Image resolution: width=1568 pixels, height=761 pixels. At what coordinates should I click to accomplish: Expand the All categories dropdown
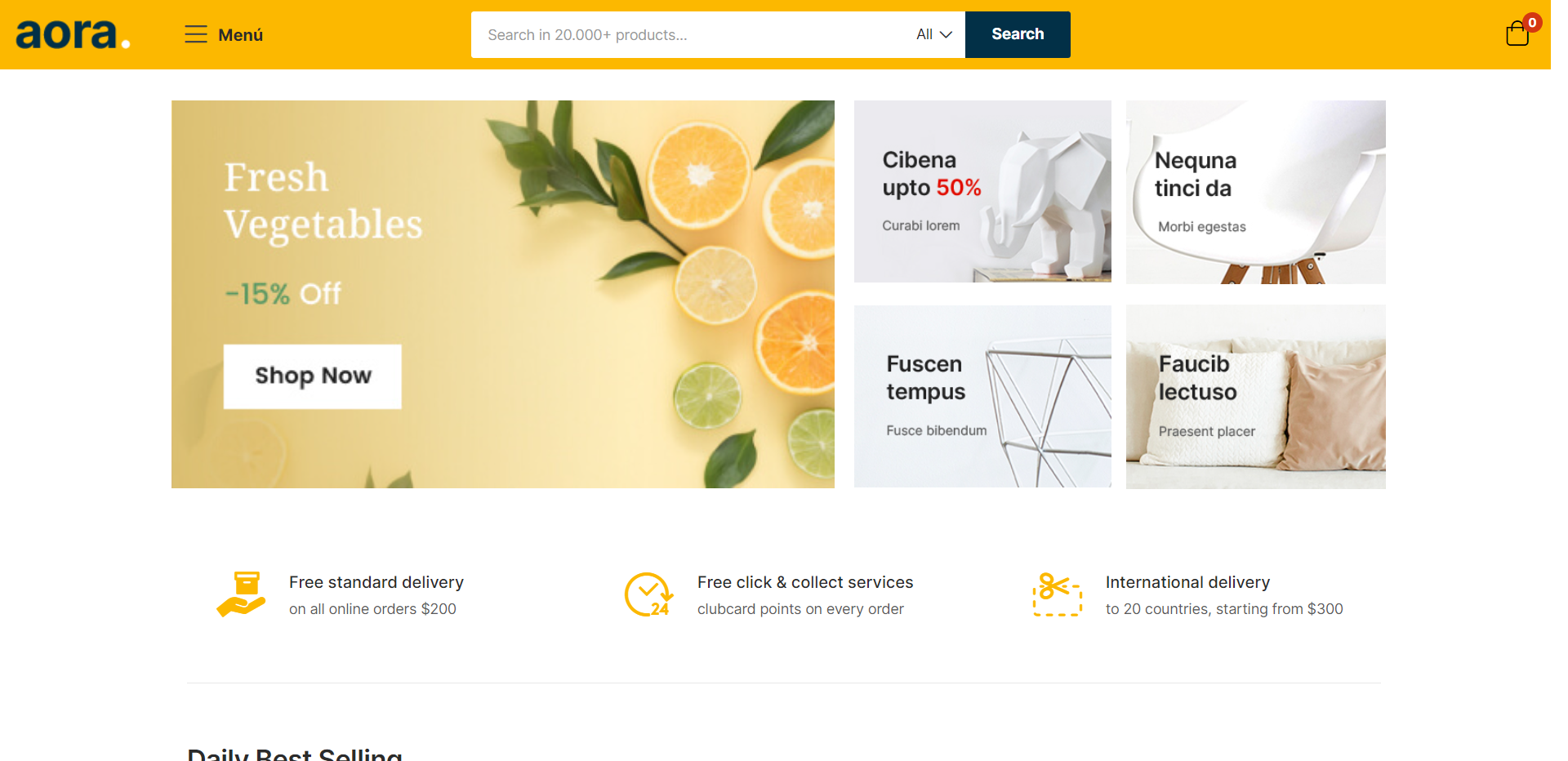(x=934, y=34)
